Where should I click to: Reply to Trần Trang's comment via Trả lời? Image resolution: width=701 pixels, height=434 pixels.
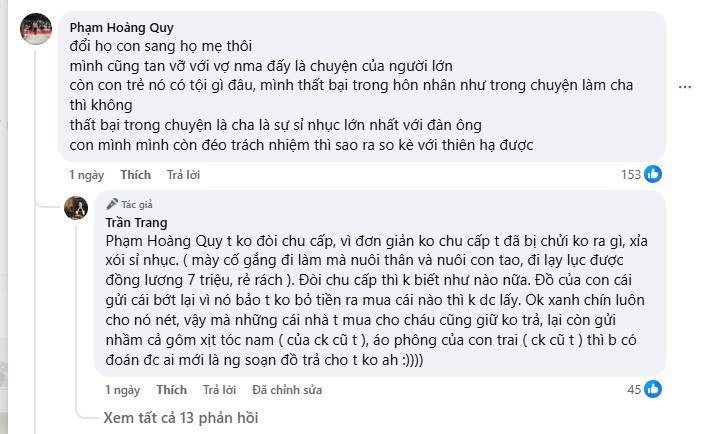point(219,389)
